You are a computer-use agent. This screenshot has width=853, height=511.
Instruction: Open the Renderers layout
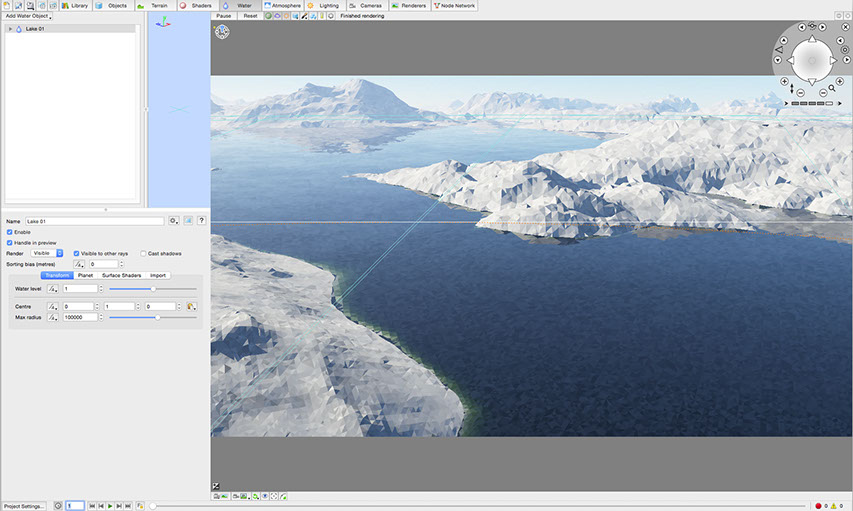pos(410,6)
